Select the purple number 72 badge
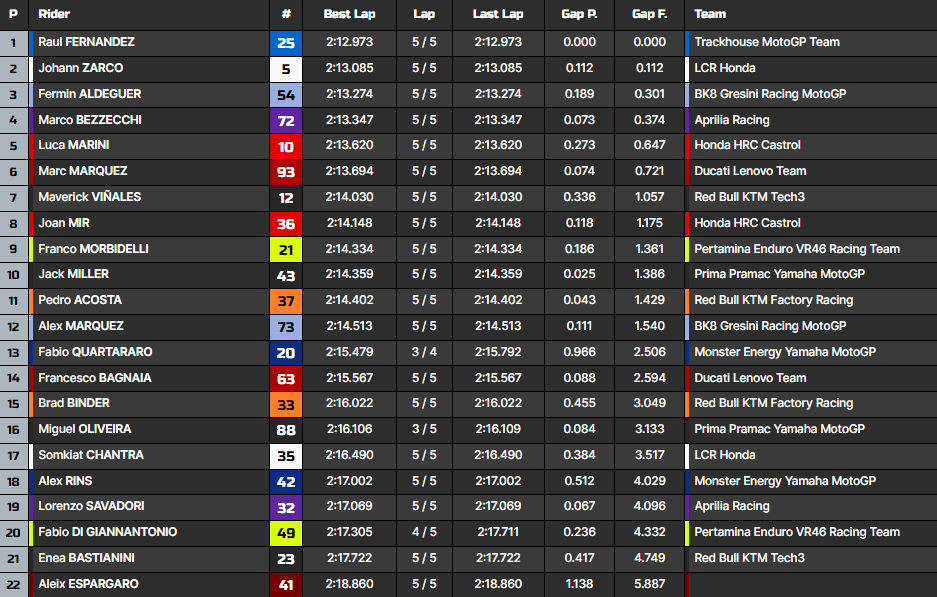Image resolution: width=937 pixels, height=597 pixels. pyautogui.click(x=286, y=120)
